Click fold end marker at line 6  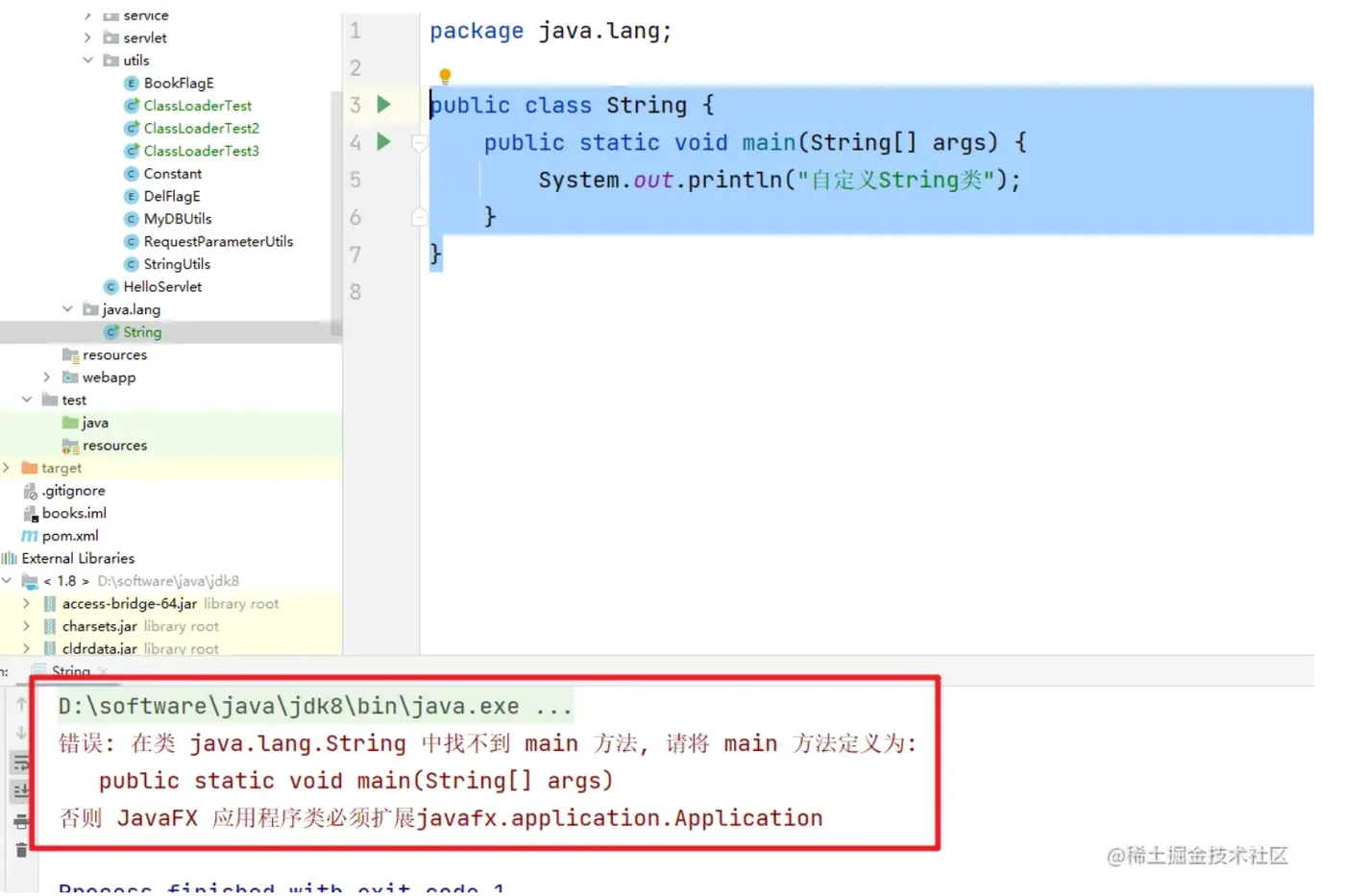coord(419,217)
